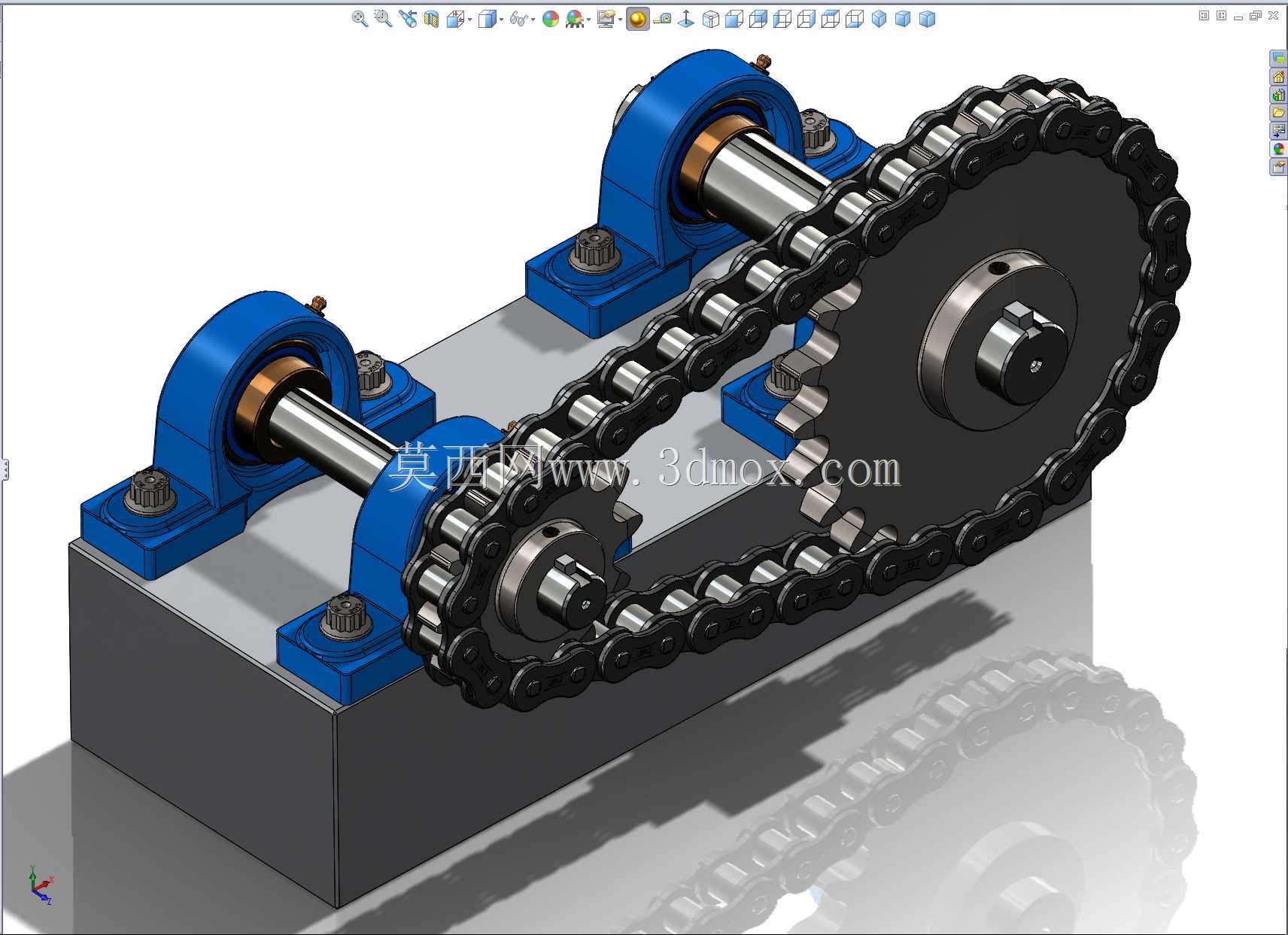
Task: Click the XYZ orientation triad
Action: pyautogui.click(x=40, y=884)
